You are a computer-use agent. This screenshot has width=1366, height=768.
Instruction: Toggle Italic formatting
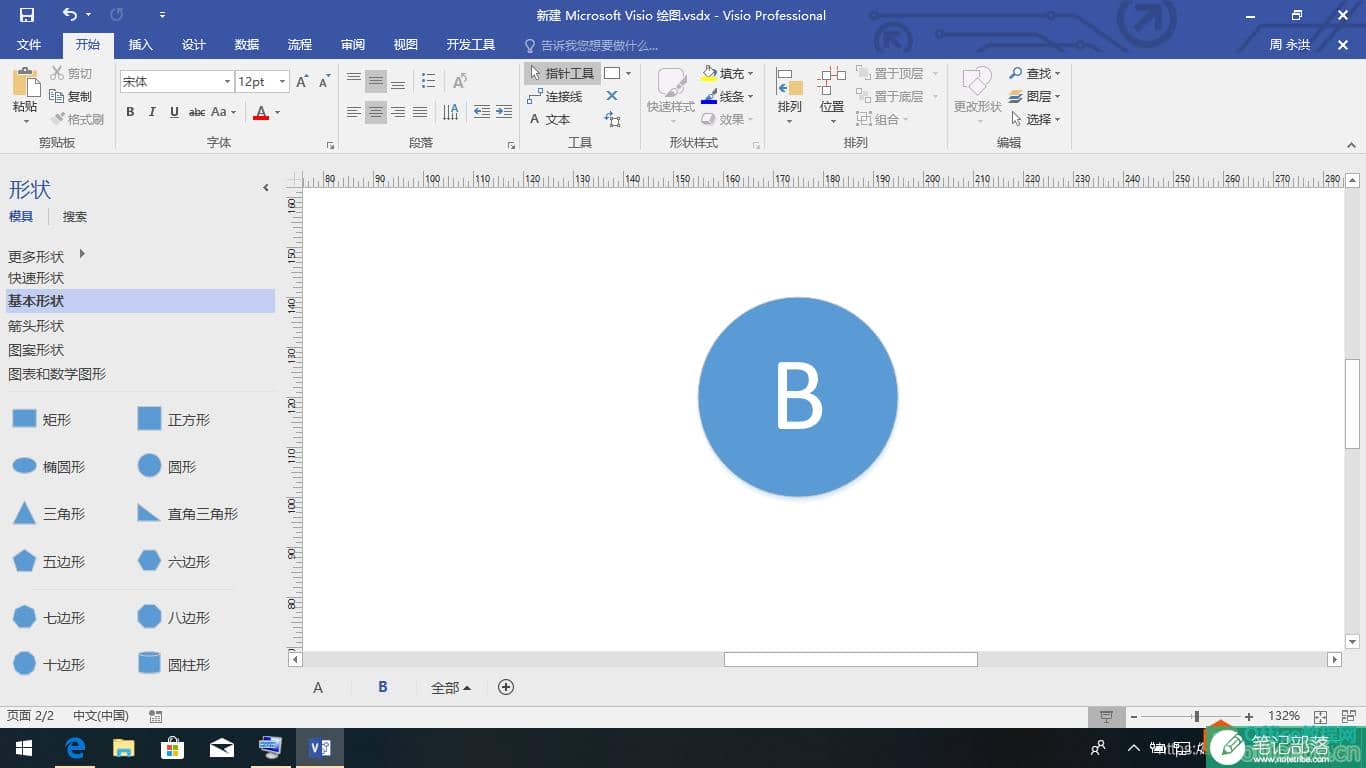pos(152,112)
